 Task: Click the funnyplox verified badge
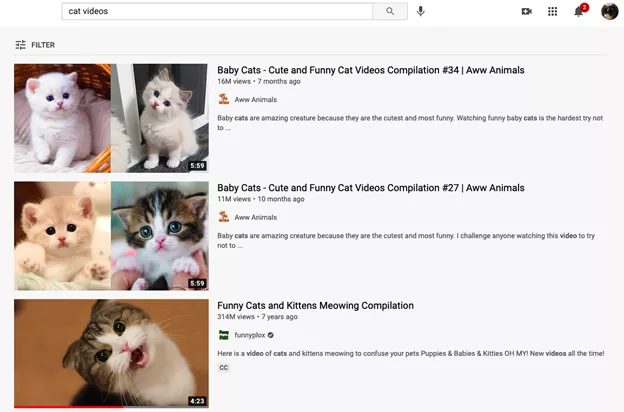point(271,335)
